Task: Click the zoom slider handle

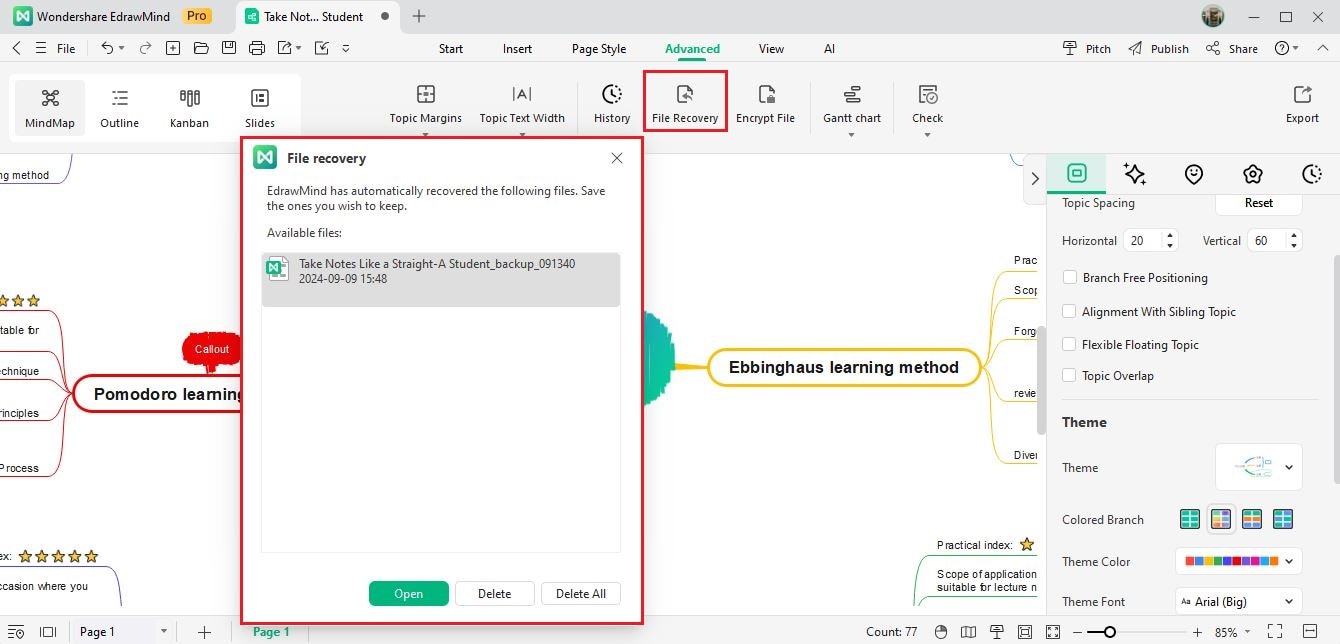Action: pyautogui.click(x=1109, y=632)
